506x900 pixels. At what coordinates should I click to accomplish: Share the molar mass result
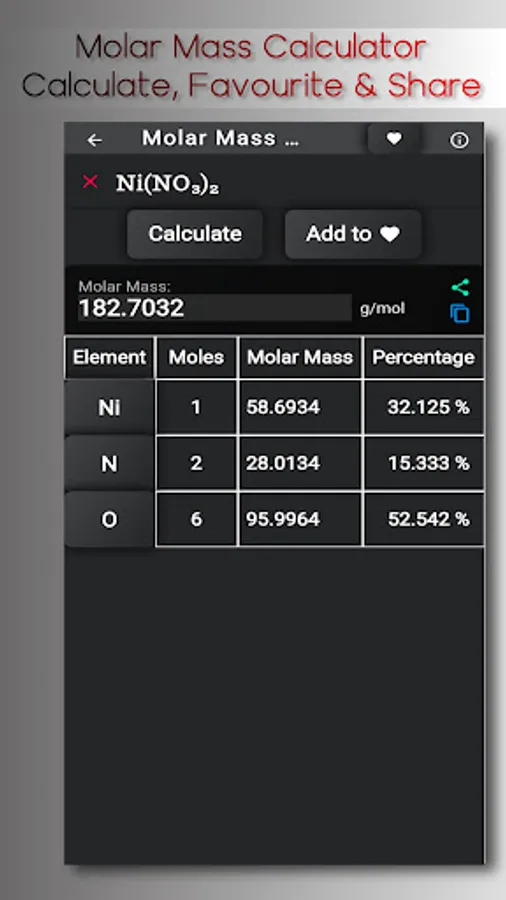pos(460,288)
